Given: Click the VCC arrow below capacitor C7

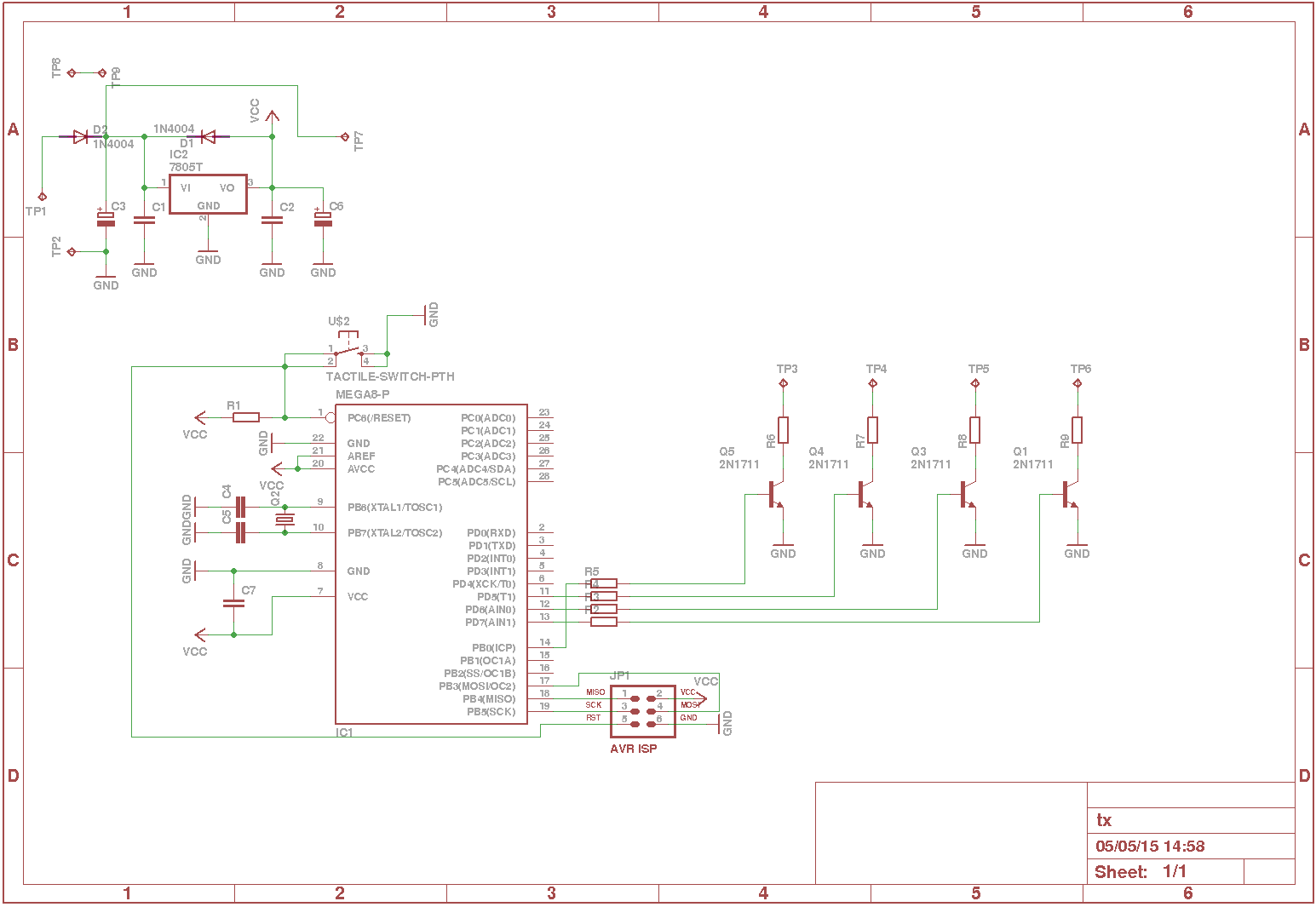Looking at the screenshot, I should [199, 634].
